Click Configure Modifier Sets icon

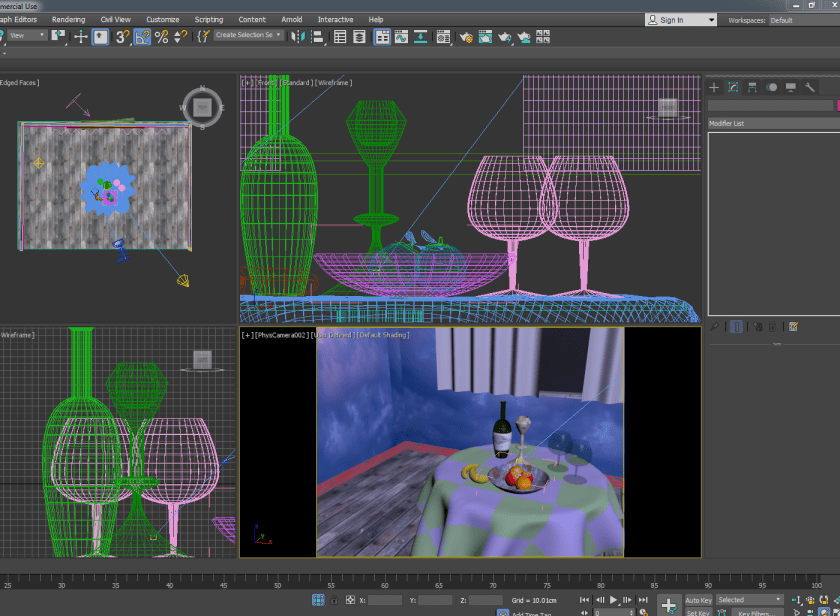793,326
